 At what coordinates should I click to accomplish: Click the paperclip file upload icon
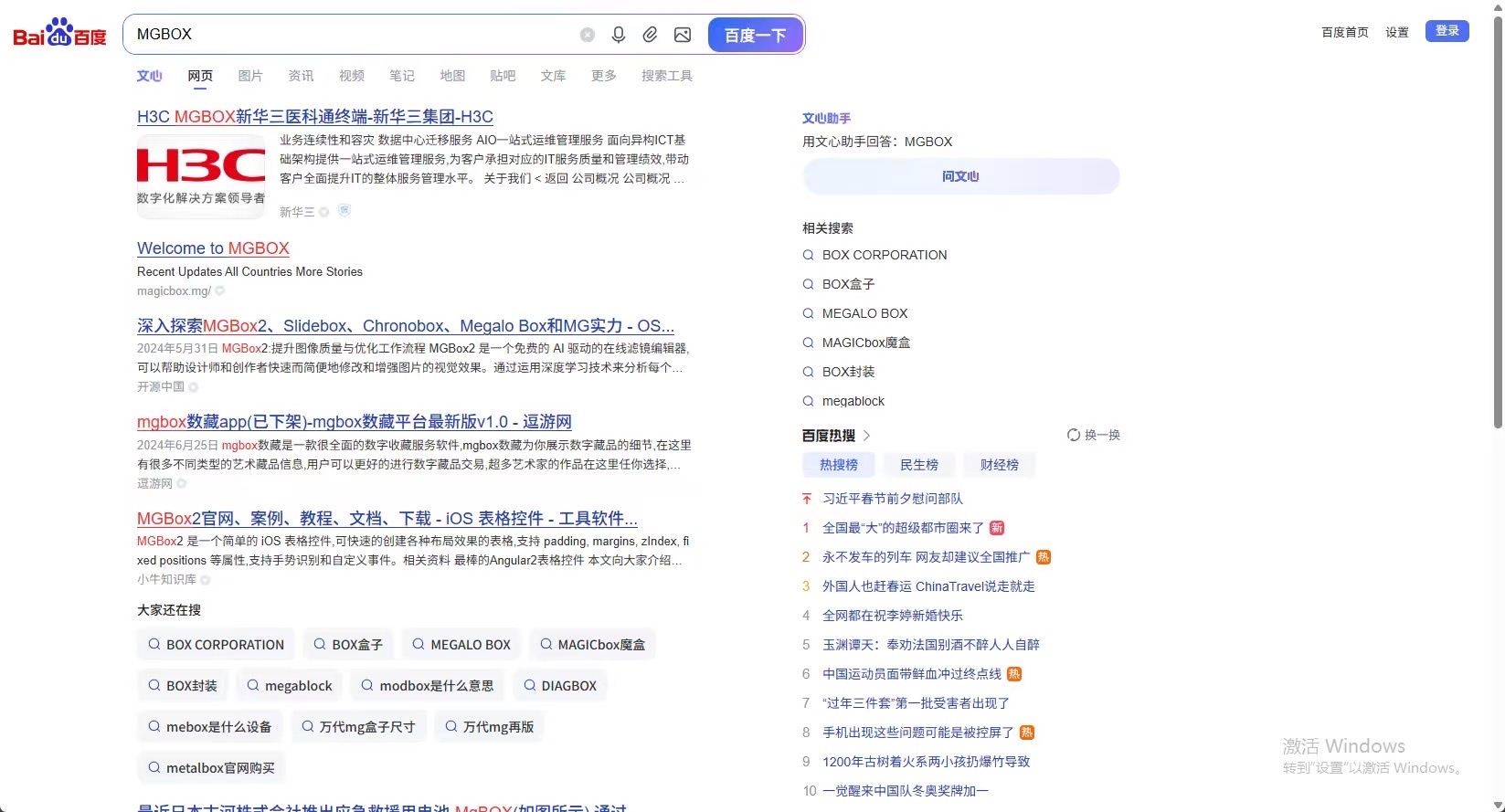[650, 35]
